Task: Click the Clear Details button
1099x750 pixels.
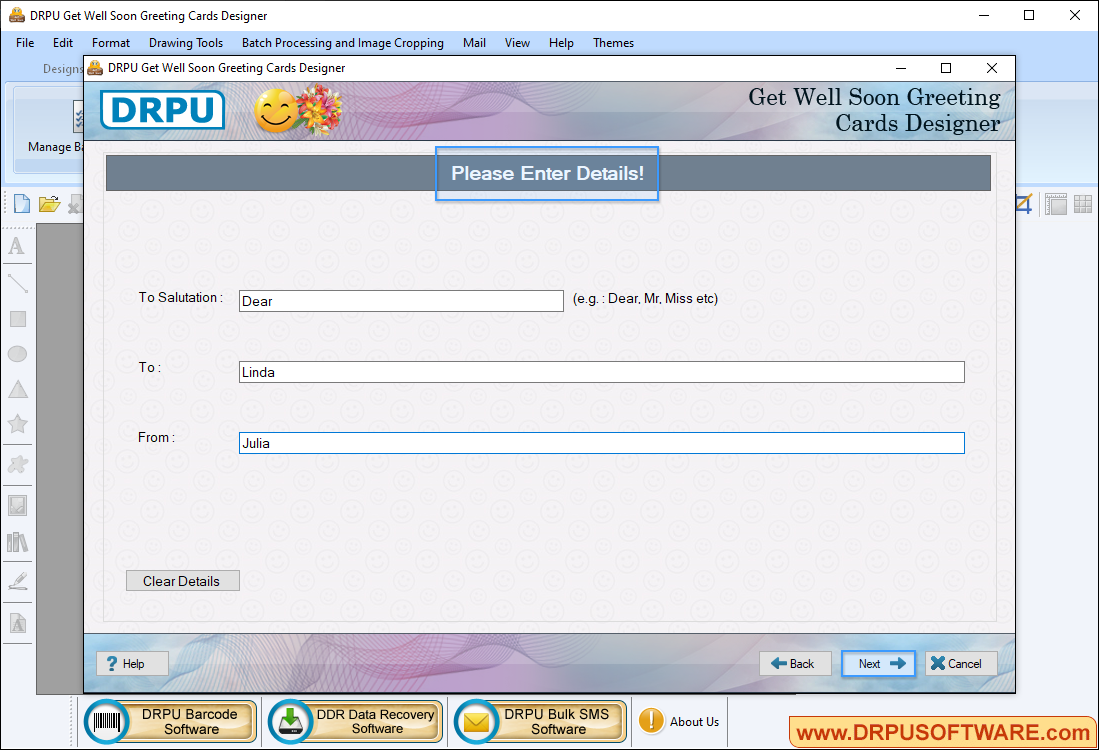Action: point(182,581)
